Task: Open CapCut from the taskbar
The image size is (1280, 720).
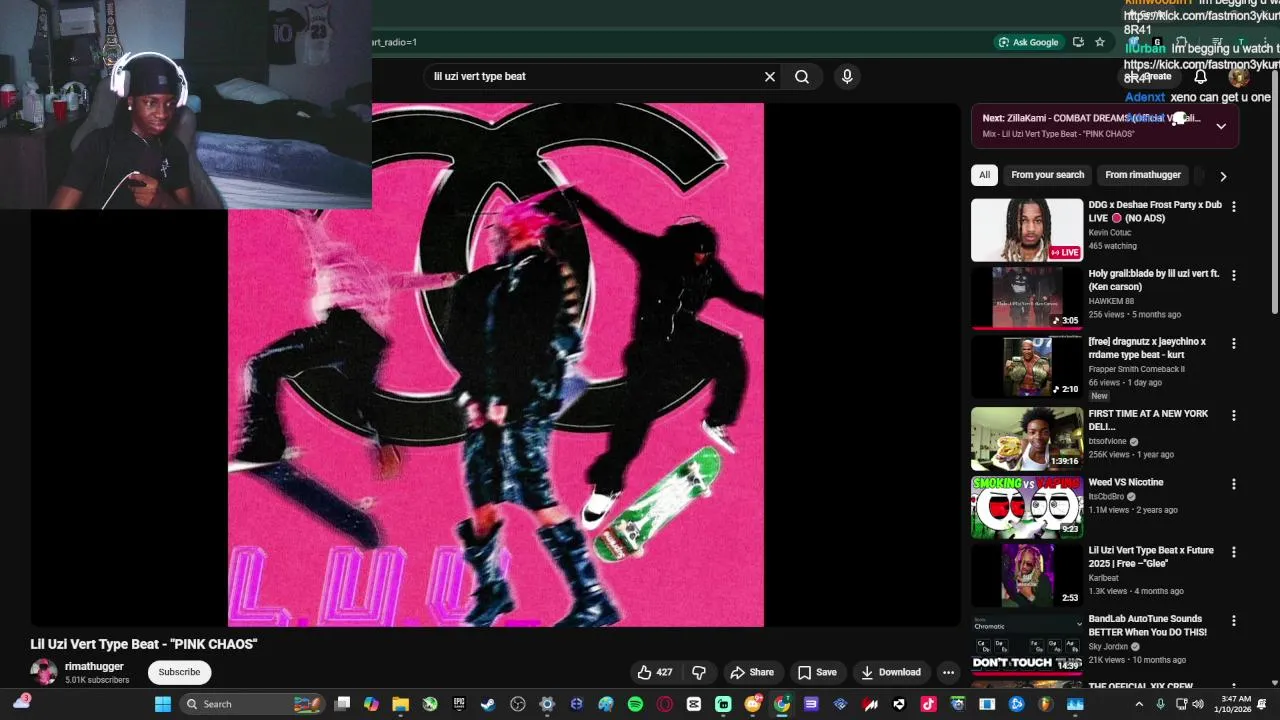Action: click(x=694, y=704)
